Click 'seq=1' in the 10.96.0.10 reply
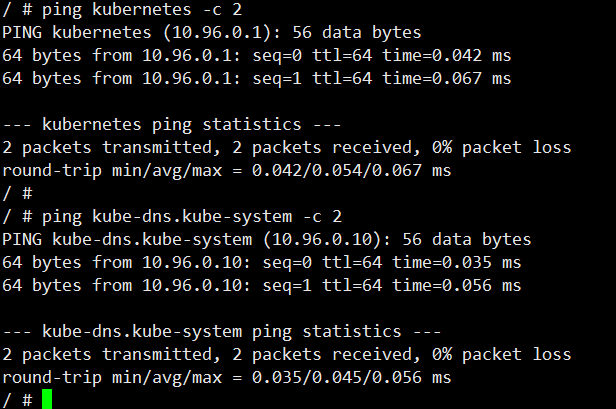This screenshot has width=616, height=409. 287,286
